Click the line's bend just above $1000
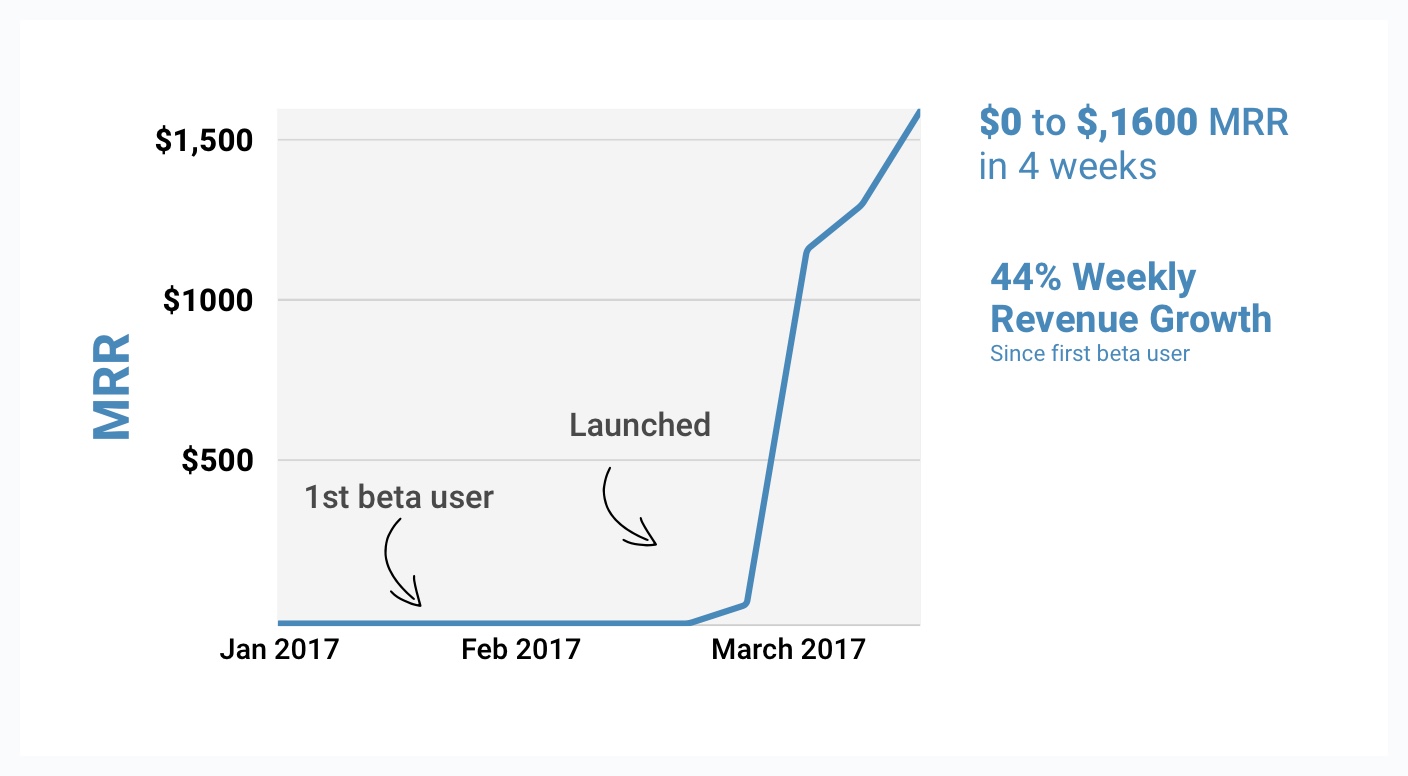The width and height of the screenshot is (1408, 776). tap(807, 249)
